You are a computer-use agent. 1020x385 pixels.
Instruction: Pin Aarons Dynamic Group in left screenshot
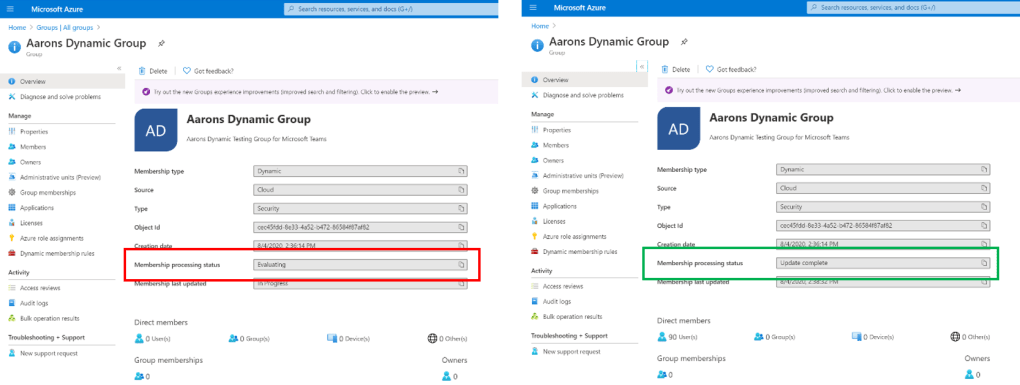(161, 44)
